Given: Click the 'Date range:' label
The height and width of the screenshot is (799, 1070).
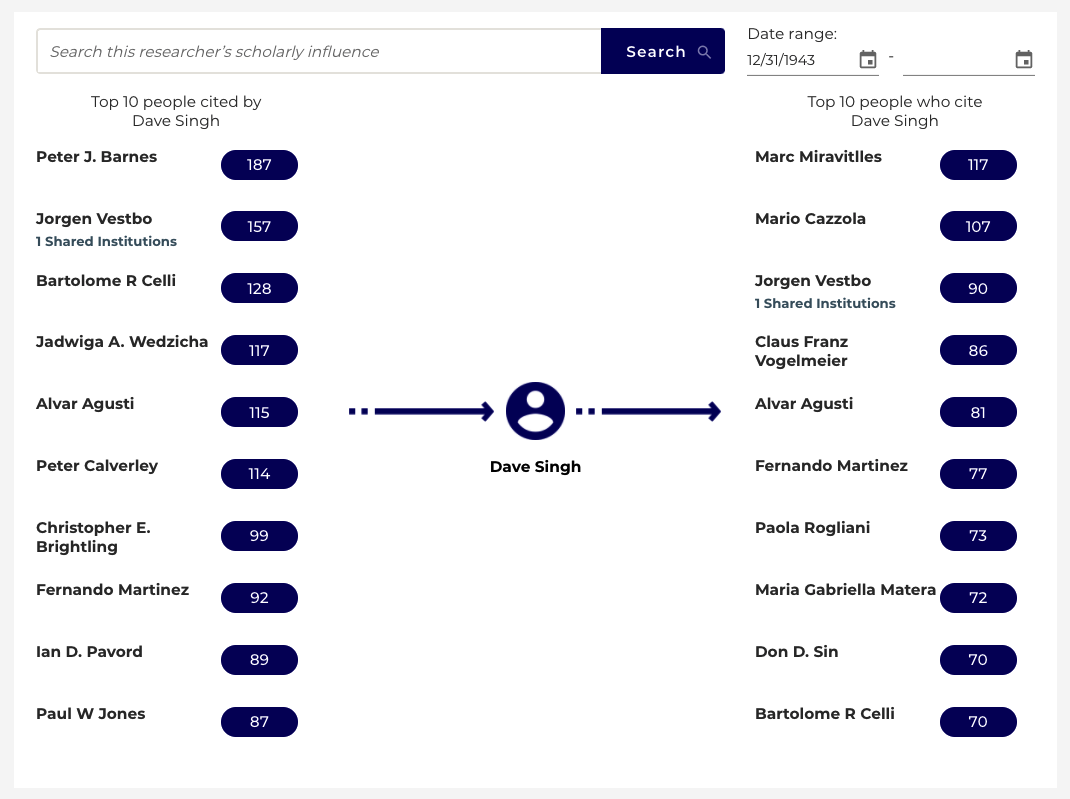Looking at the screenshot, I should click(x=792, y=34).
